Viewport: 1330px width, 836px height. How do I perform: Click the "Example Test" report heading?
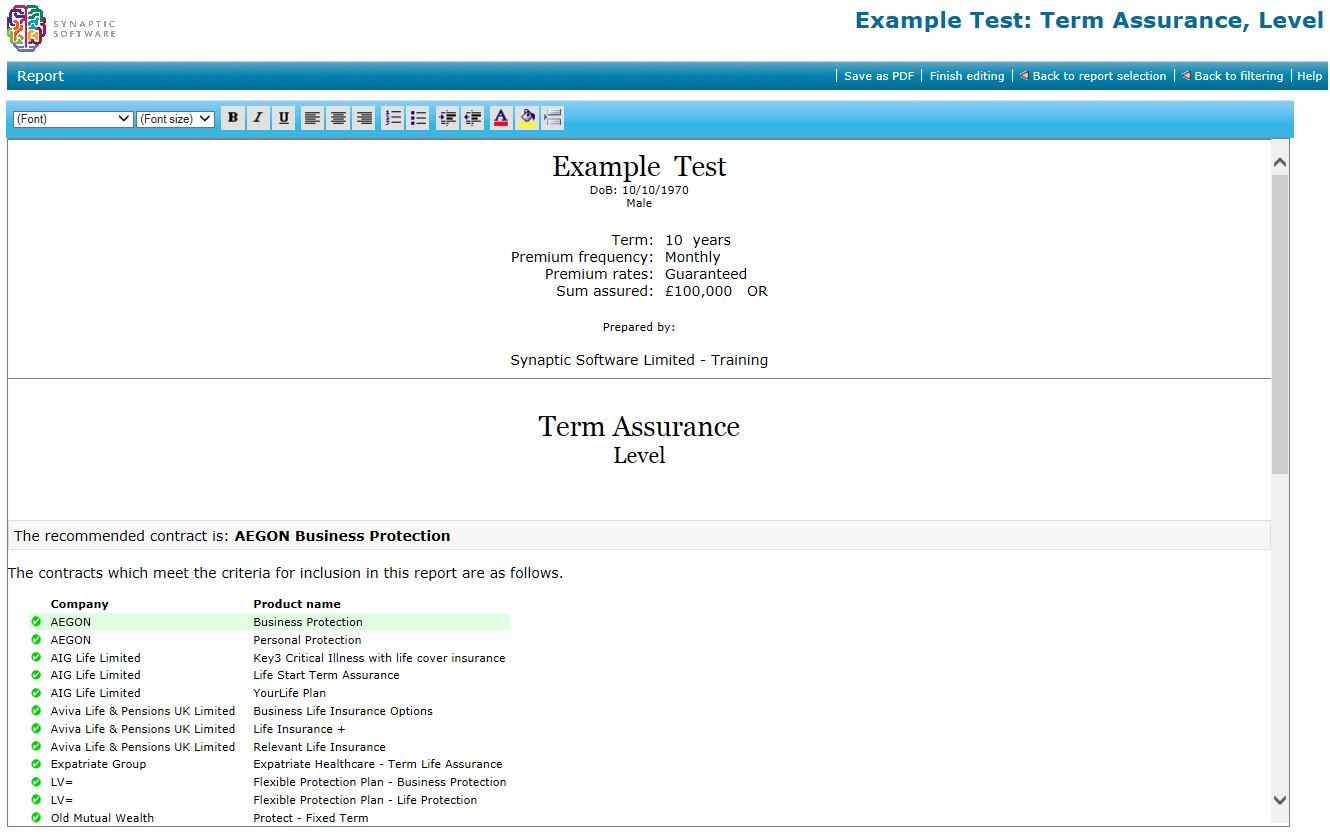639,166
